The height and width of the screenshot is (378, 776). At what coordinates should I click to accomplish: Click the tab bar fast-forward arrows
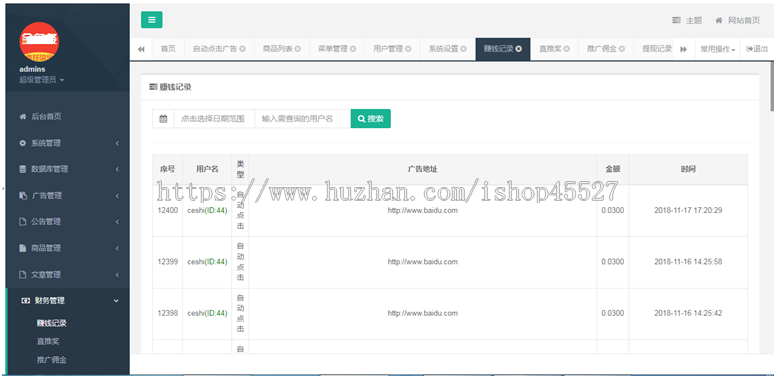coord(683,49)
